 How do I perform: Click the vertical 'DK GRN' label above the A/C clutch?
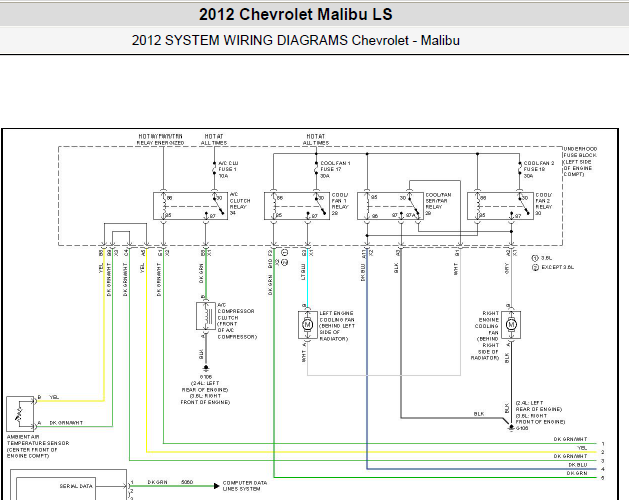(201, 273)
